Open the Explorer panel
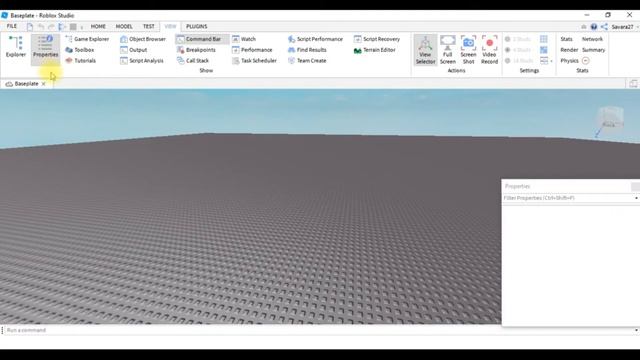The image size is (640, 360). [x=16, y=46]
